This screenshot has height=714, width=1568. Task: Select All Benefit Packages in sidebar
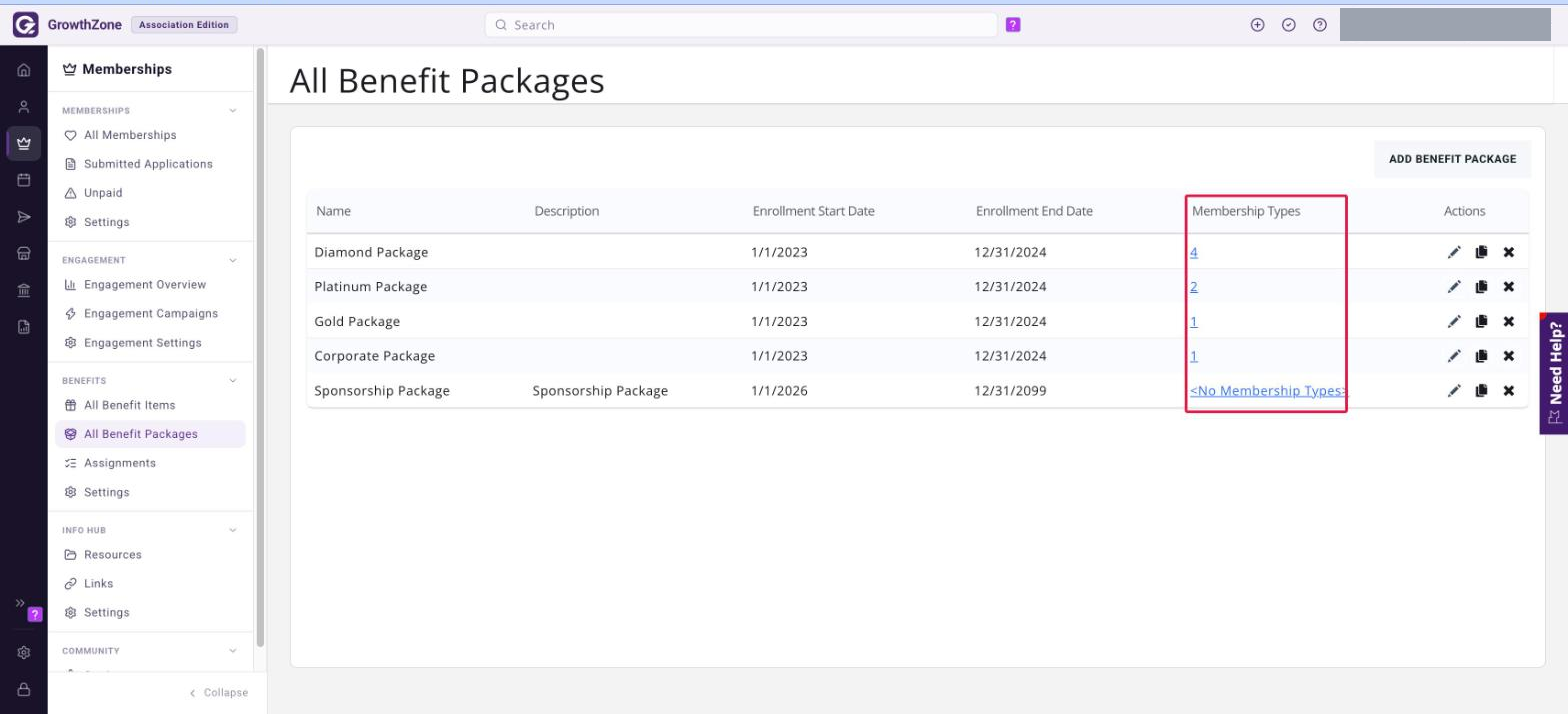click(150, 434)
